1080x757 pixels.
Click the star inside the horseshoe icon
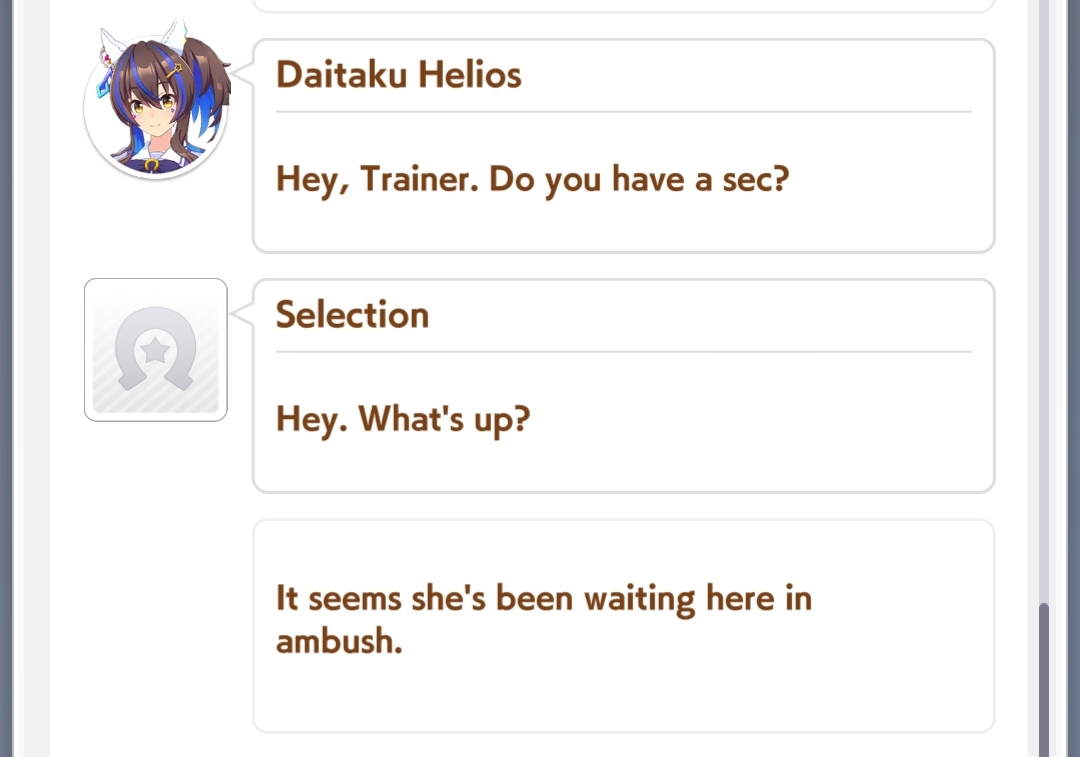[156, 351]
